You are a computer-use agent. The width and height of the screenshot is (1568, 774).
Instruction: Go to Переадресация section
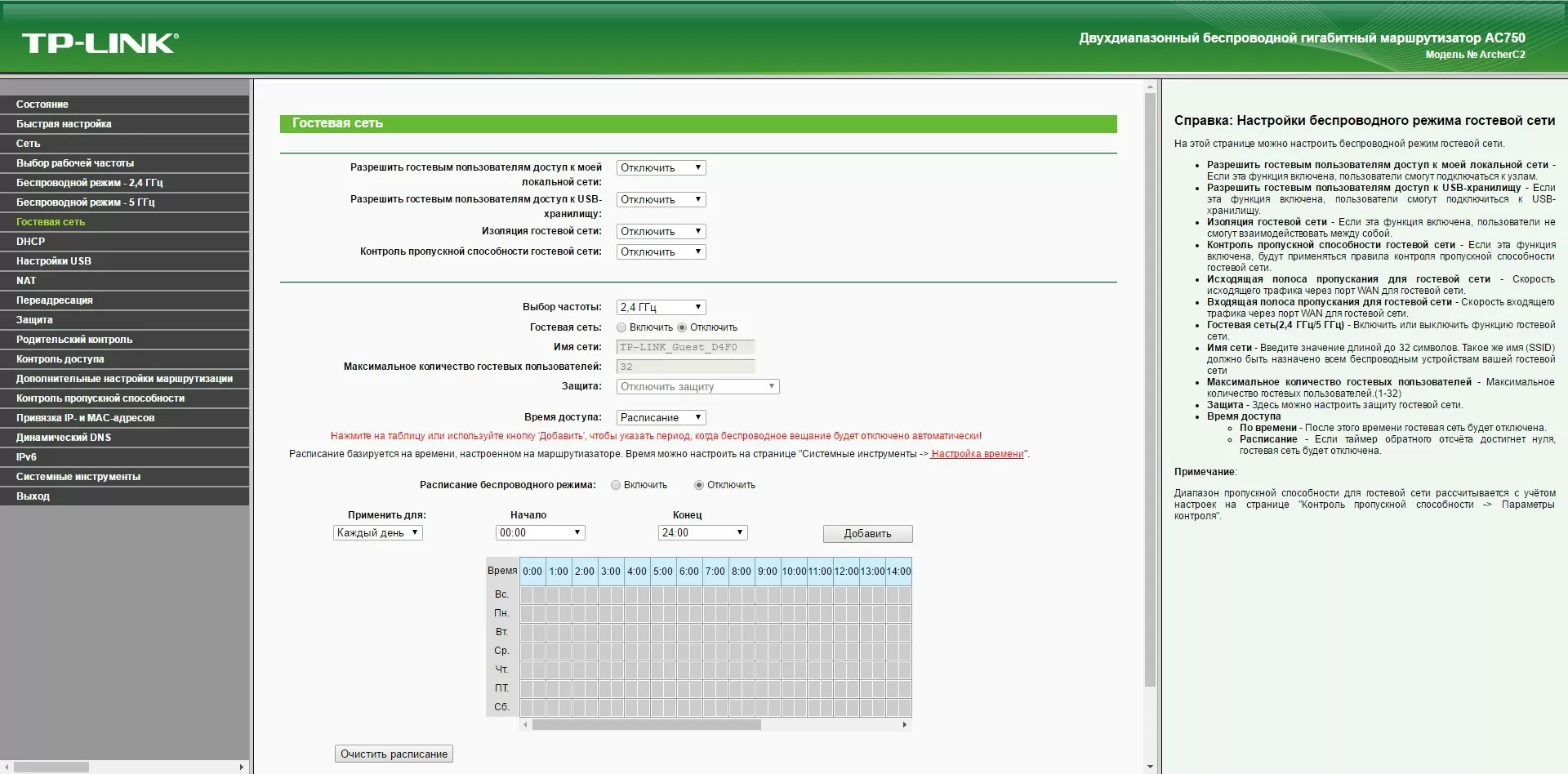tap(124, 300)
